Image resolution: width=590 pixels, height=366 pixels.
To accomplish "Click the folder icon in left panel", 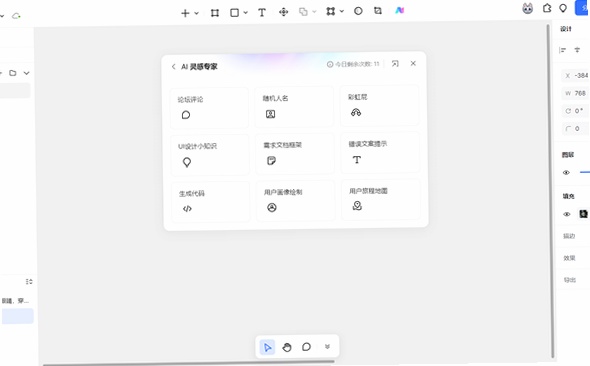I will (13, 73).
